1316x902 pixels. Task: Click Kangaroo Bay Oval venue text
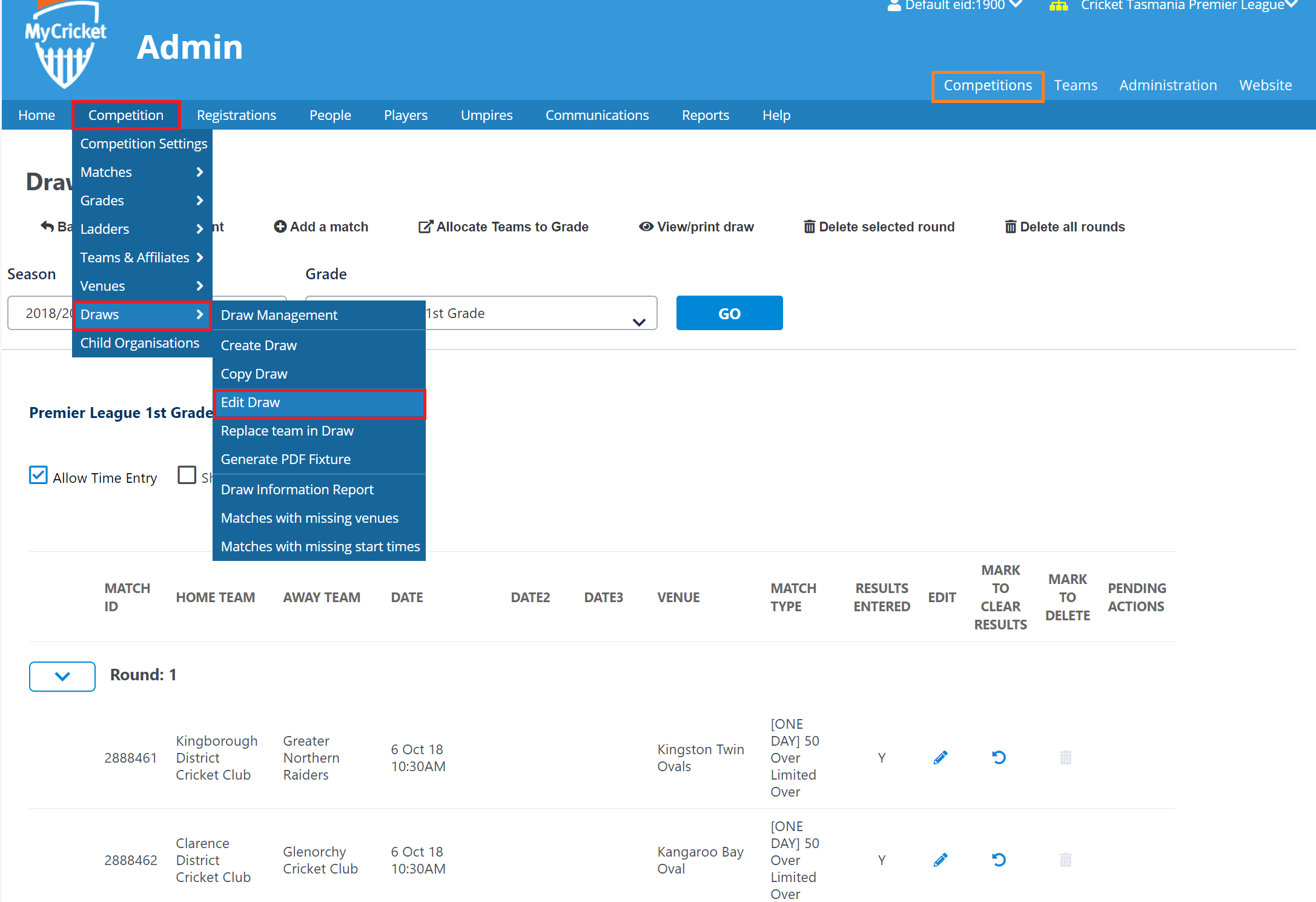click(700, 860)
